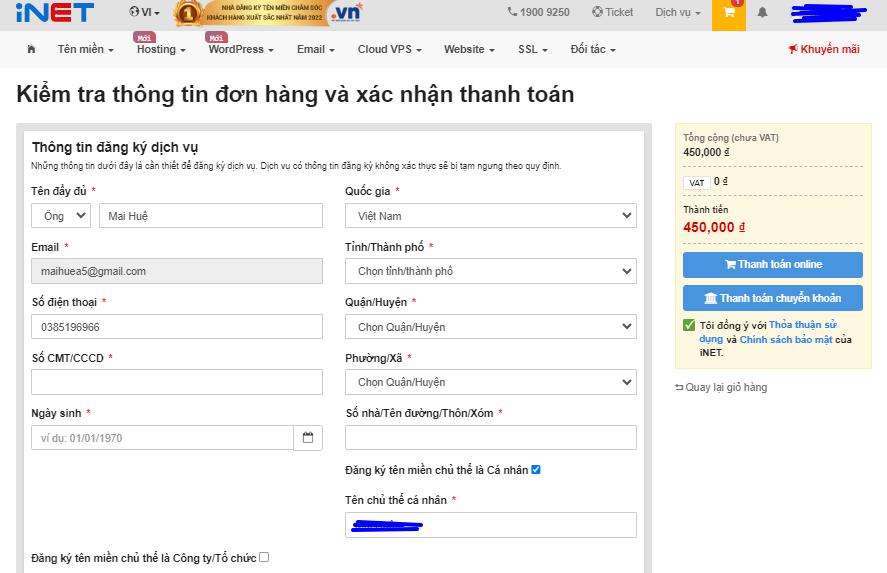Image resolution: width=887 pixels, height=573 pixels.
Task: Click the Email field maihuea5@gmail.com
Action: [177, 271]
